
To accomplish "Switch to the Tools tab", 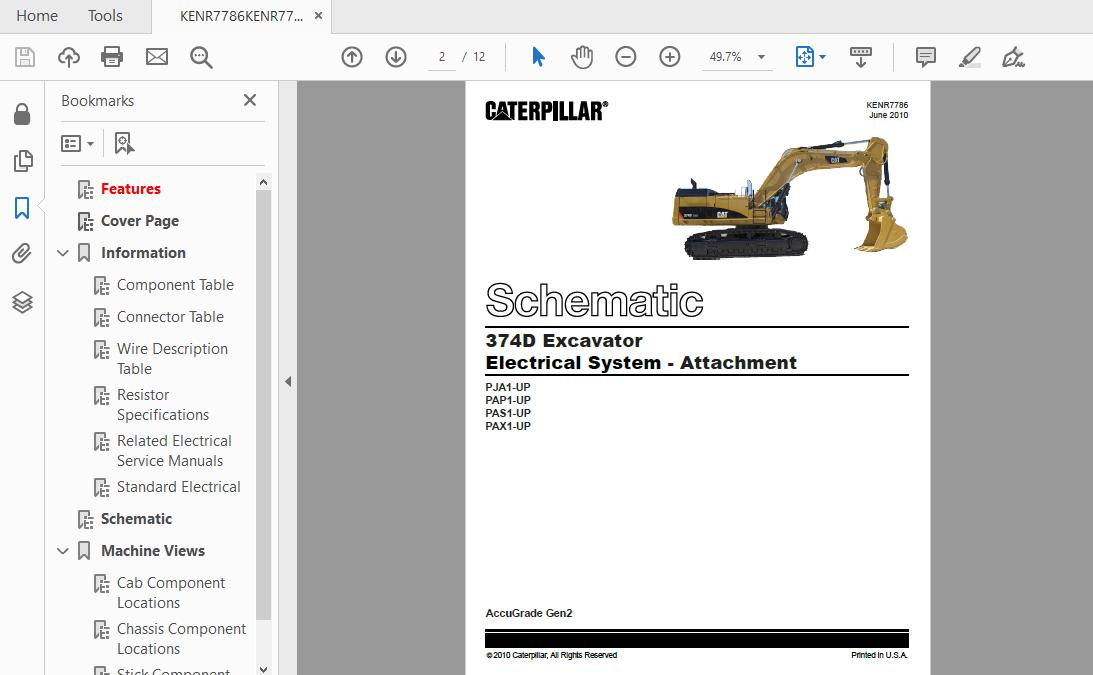I will pyautogui.click(x=105, y=16).
